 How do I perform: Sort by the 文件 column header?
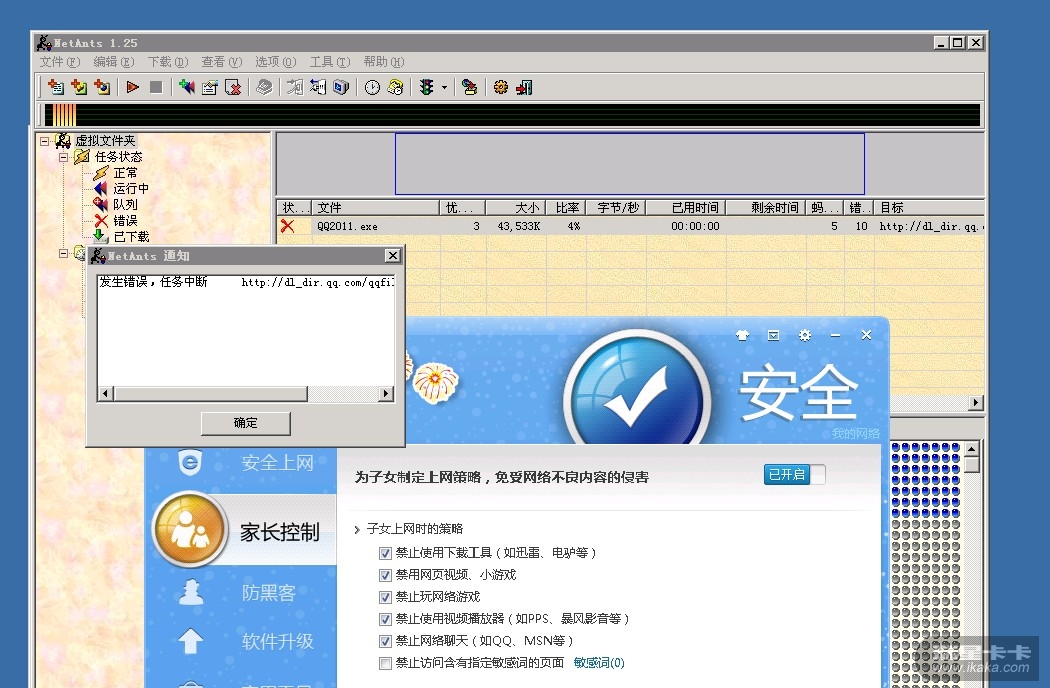[x=375, y=208]
